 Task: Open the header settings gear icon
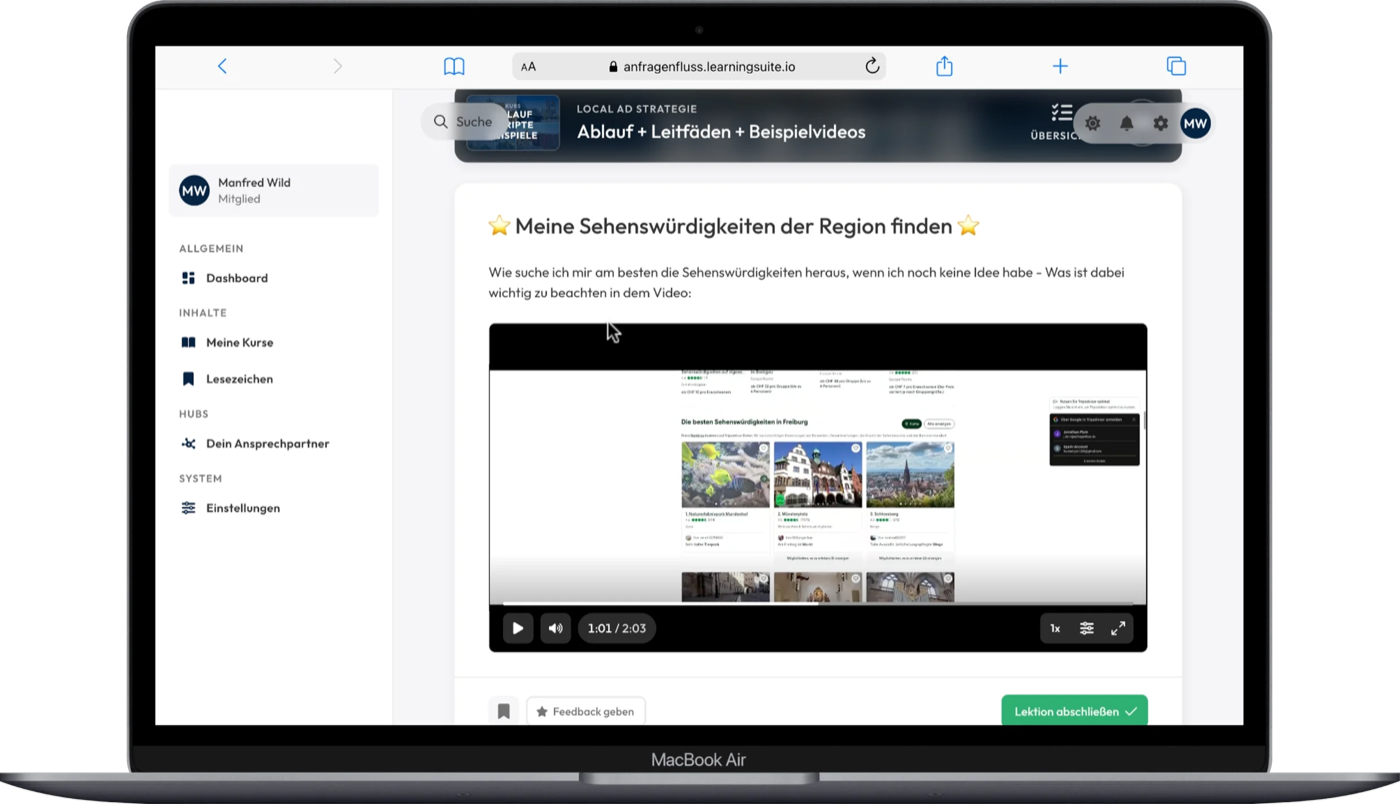point(1160,123)
